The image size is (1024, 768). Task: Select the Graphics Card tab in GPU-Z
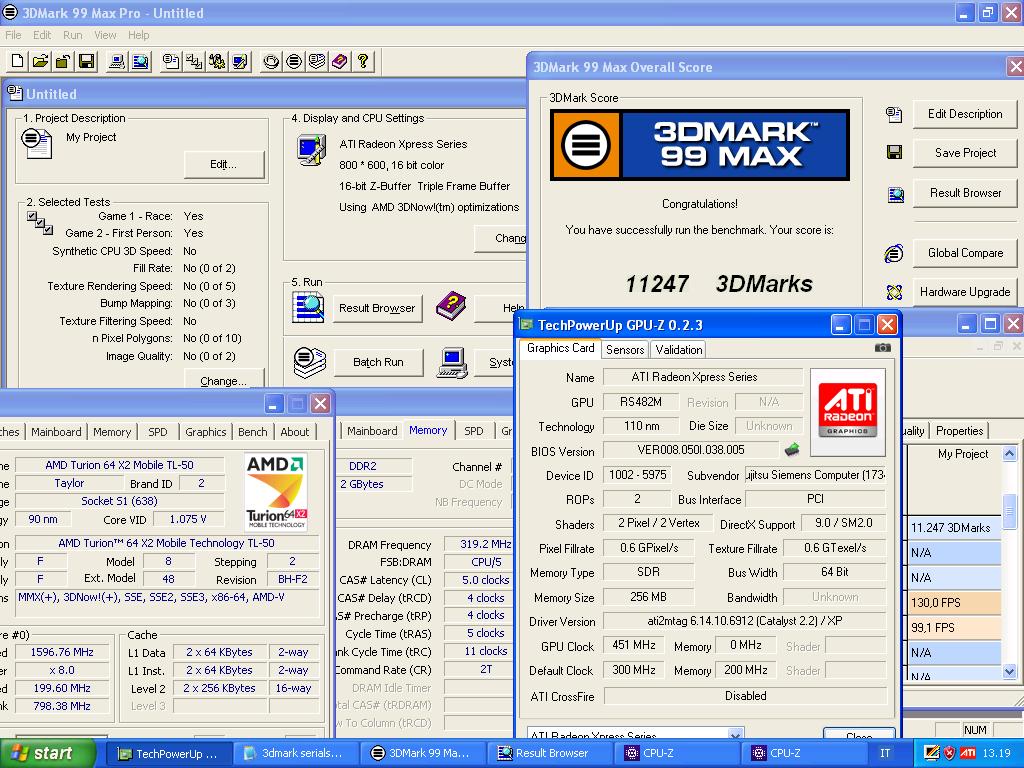560,348
